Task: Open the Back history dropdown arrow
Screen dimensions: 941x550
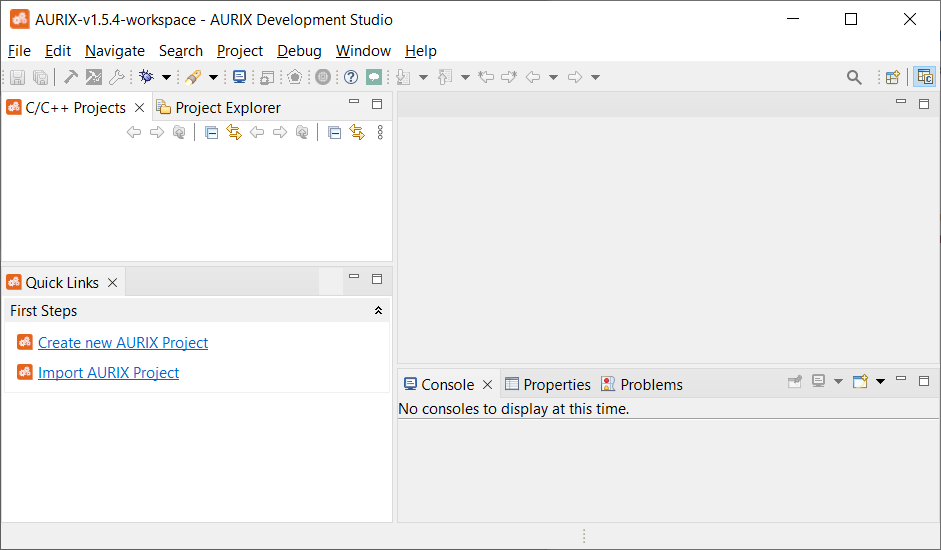Action: pyautogui.click(x=553, y=77)
